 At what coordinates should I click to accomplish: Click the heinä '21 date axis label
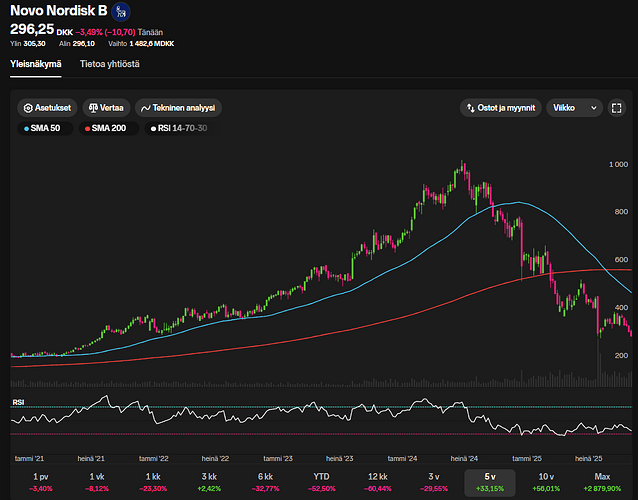click(91, 459)
